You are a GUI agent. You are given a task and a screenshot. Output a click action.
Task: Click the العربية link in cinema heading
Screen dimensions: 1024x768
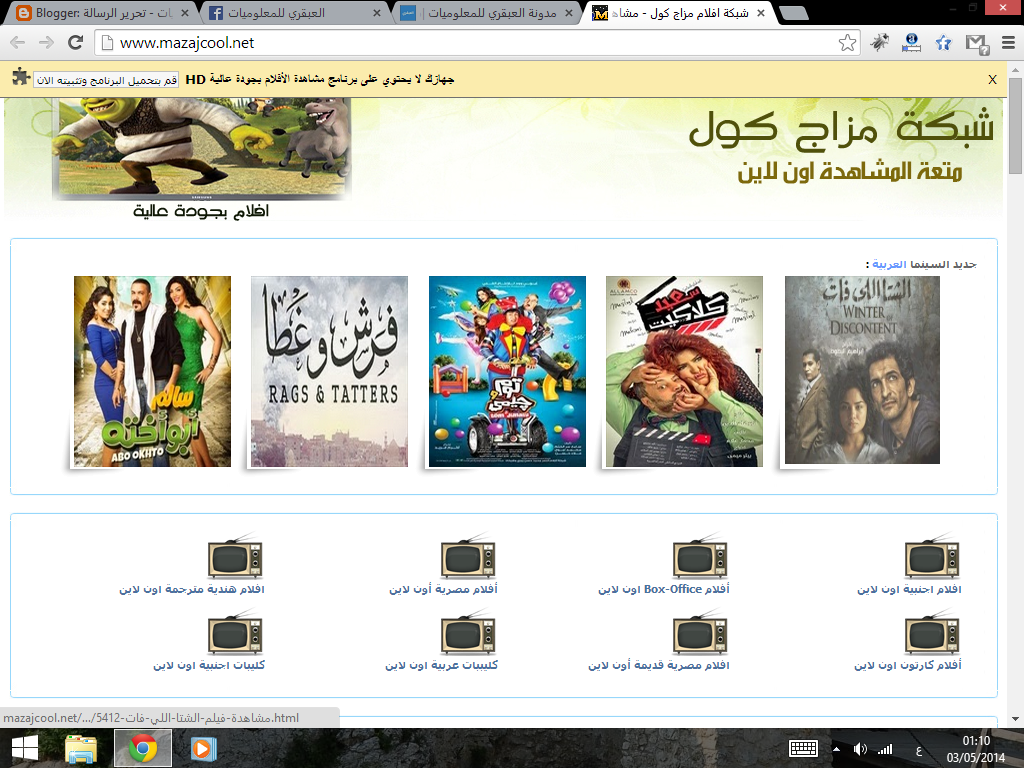pyautogui.click(x=889, y=264)
